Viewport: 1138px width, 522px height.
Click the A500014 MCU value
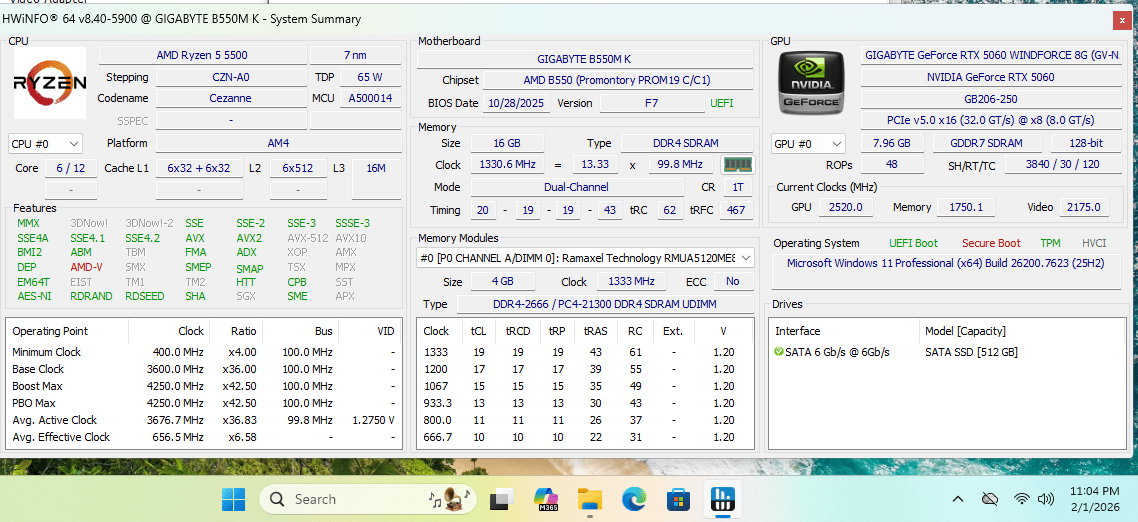tap(370, 98)
